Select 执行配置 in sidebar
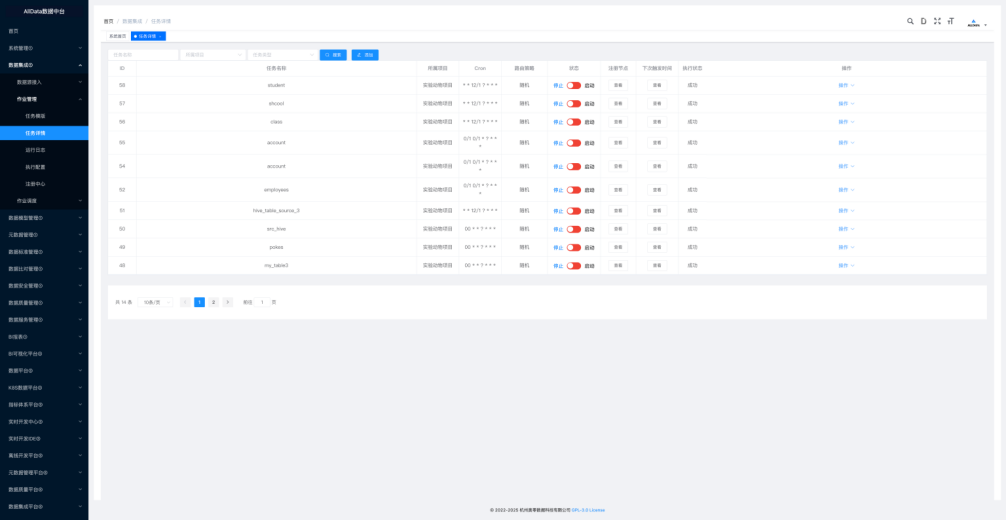This screenshot has width=1006, height=520. [x=44, y=167]
